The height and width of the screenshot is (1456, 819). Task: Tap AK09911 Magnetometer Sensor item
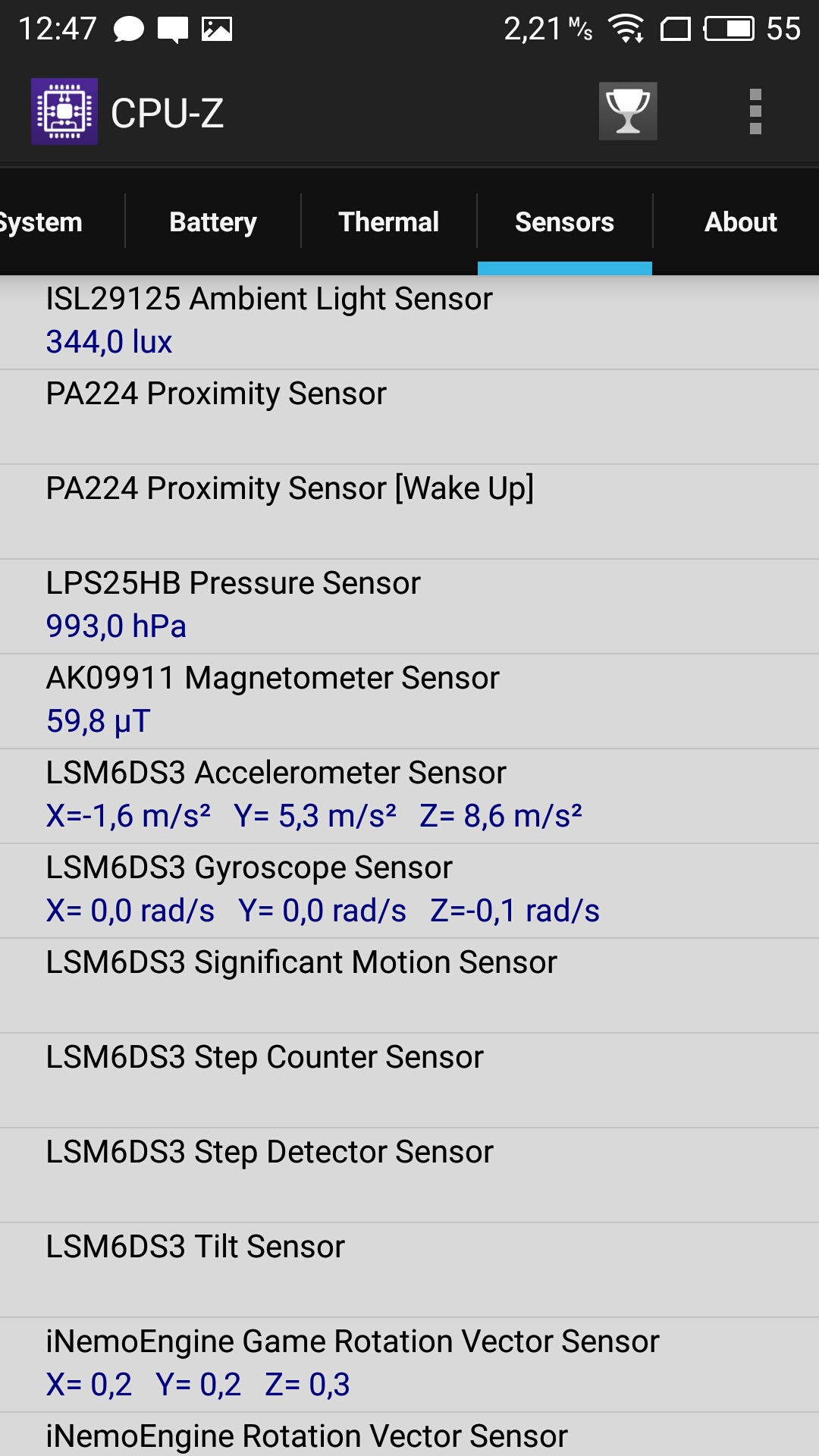409,701
